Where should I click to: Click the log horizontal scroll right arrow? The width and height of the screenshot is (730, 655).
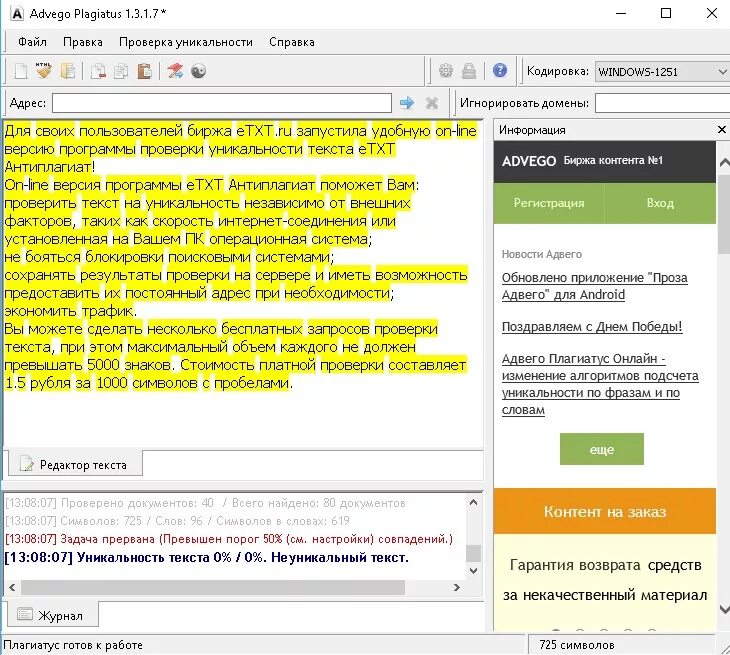457,587
